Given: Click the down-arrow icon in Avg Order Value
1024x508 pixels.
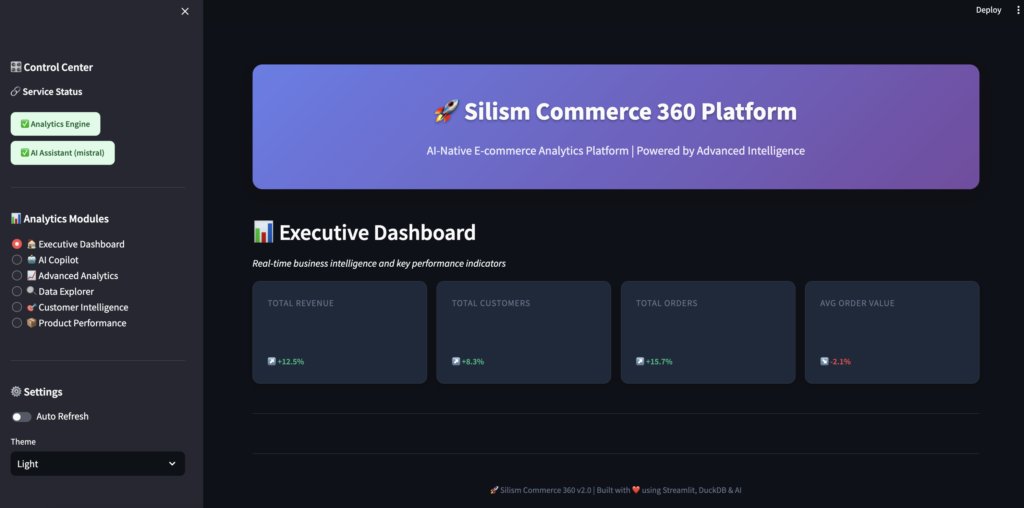Looking at the screenshot, I should (x=824, y=362).
